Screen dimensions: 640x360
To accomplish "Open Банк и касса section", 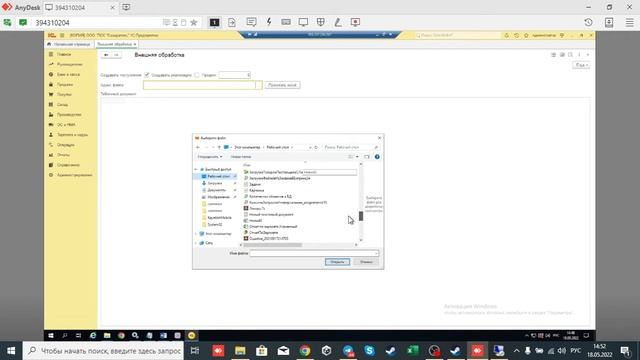I will [x=69, y=74].
